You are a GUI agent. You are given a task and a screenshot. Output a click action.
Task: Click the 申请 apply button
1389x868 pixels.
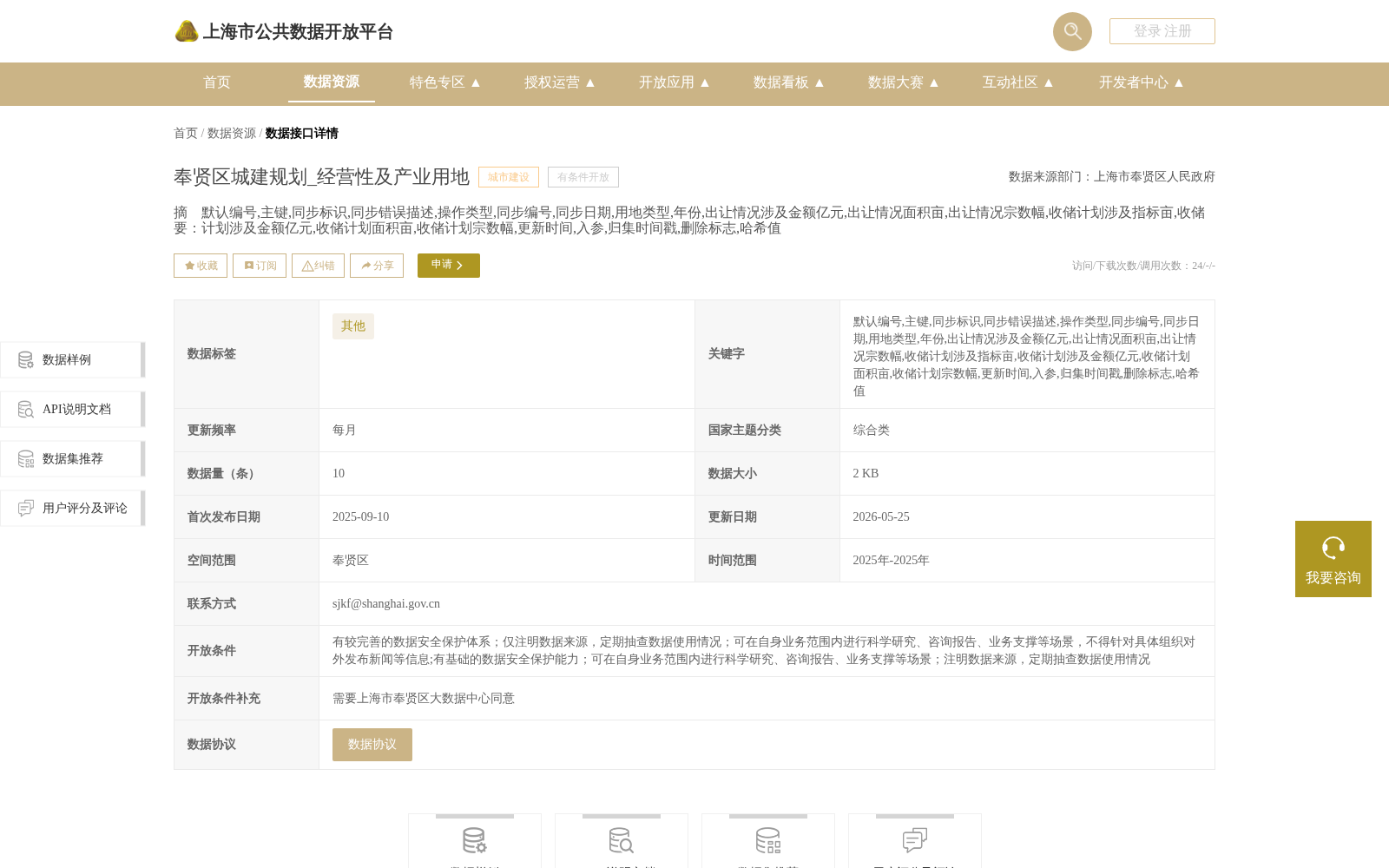[x=449, y=266]
